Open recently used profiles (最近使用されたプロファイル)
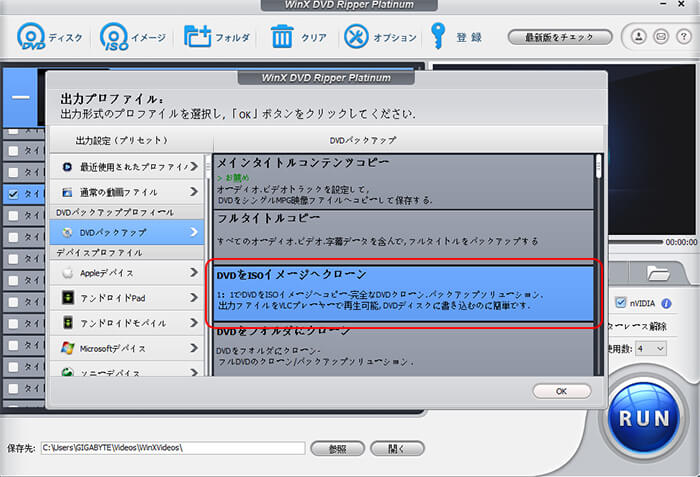Screen dimensions: 700x477 pos(127,167)
